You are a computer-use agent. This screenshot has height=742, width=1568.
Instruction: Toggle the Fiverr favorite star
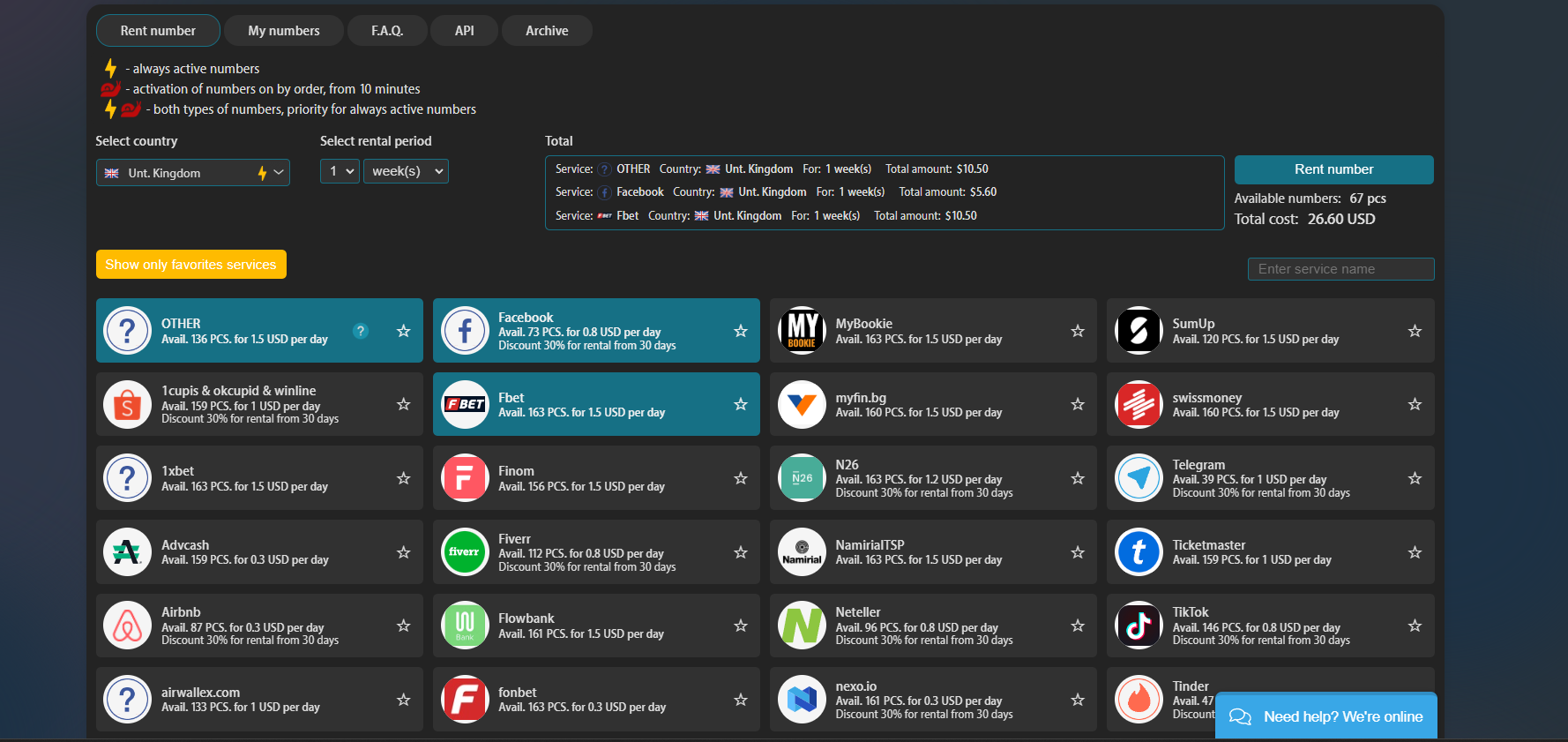741,552
